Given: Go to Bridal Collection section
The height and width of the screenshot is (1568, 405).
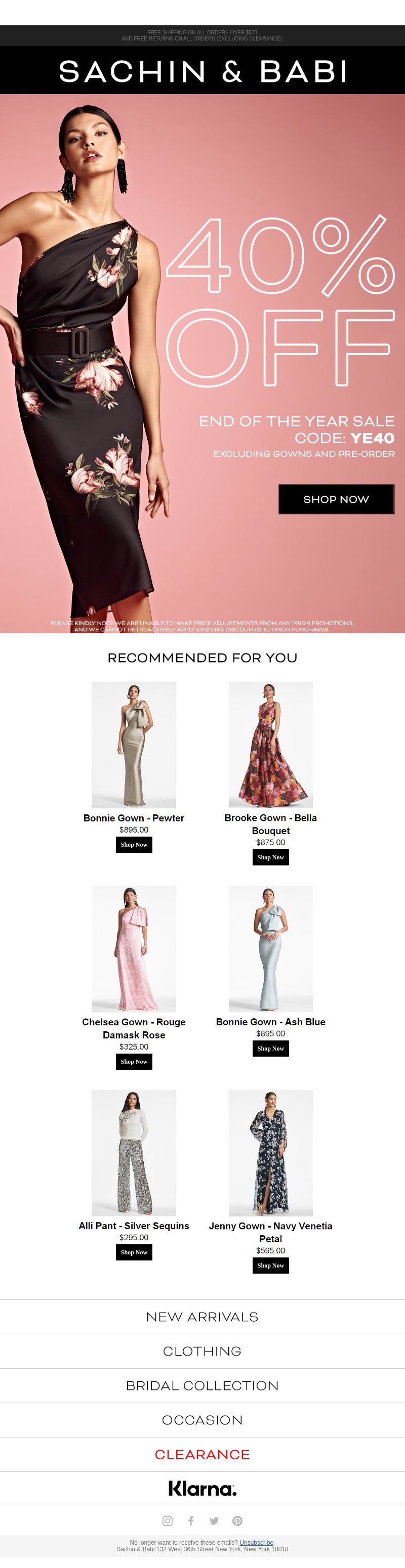Looking at the screenshot, I should (x=202, y=1385).
